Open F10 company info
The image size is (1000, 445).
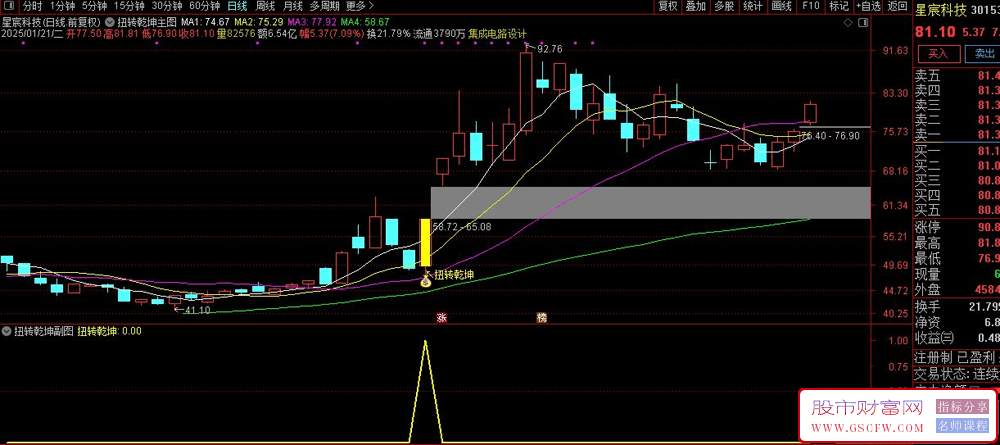pos(811,6)
